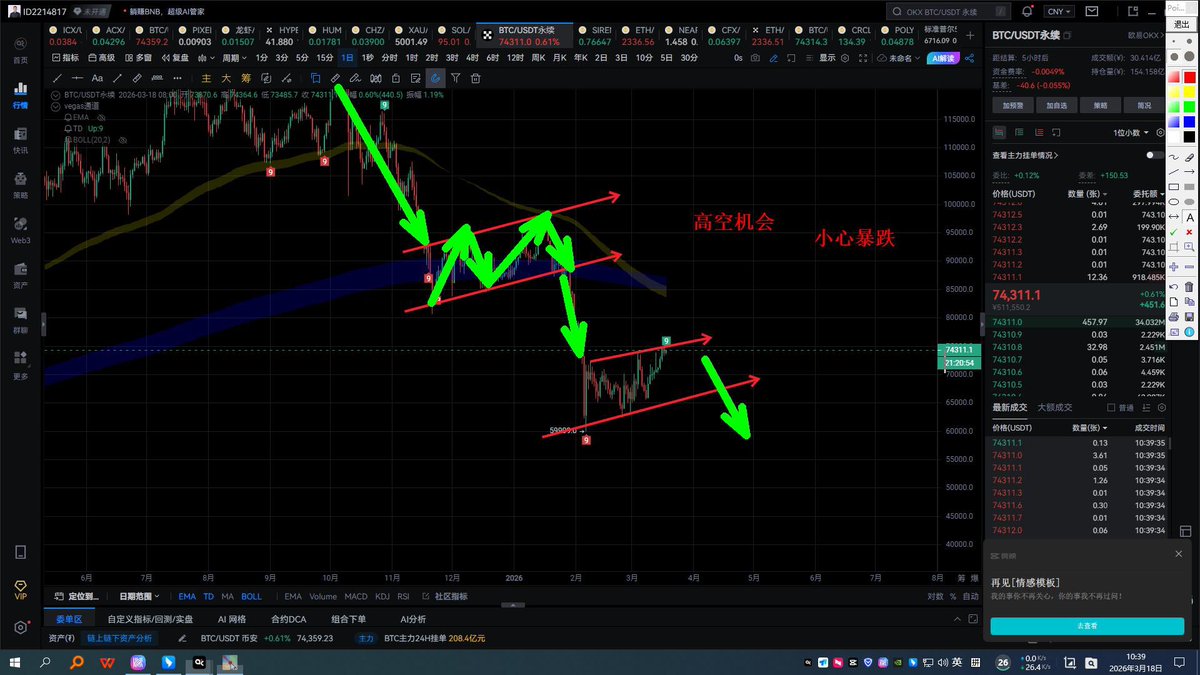The image size is (1200, 675).
Task: Open the 行情 market sidebar icon
Action: click(20, 95)
